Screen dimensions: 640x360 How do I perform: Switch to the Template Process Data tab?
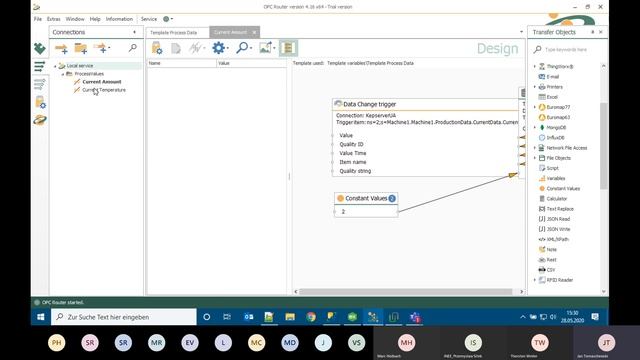click(173, 33)
